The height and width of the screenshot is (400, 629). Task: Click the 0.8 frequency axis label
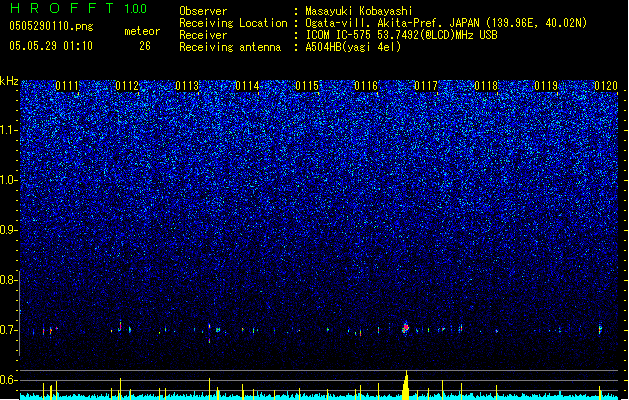pos(8,280)
